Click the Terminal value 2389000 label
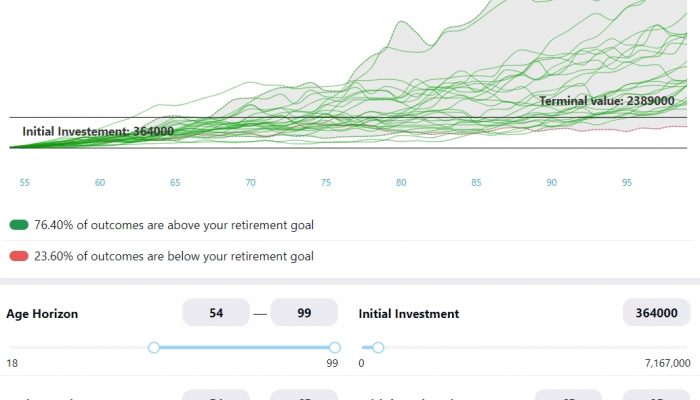 [606, 101]
